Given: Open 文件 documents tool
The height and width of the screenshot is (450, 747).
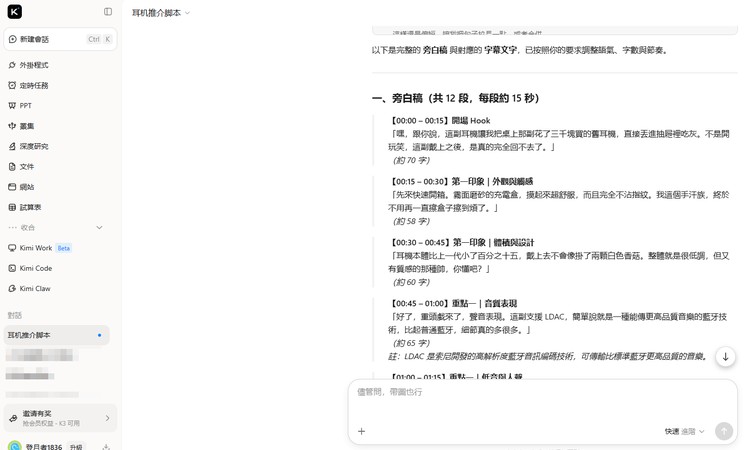Looking at the screenshot, I should click(x=60, y=167).
